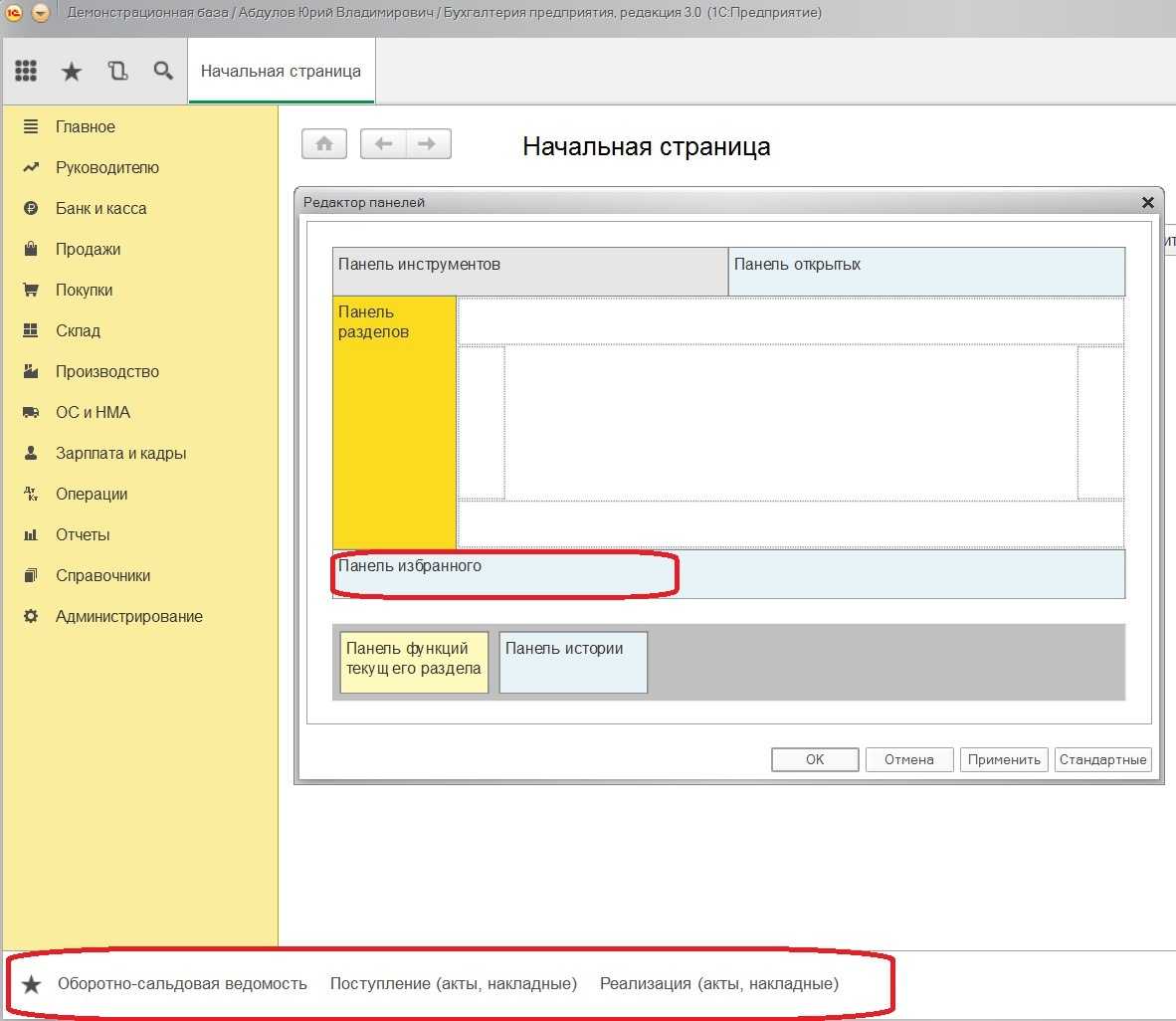Open the Администрирование gear section
The width and height of the screenshot is (1176, 1021).
tap(128, 617)
